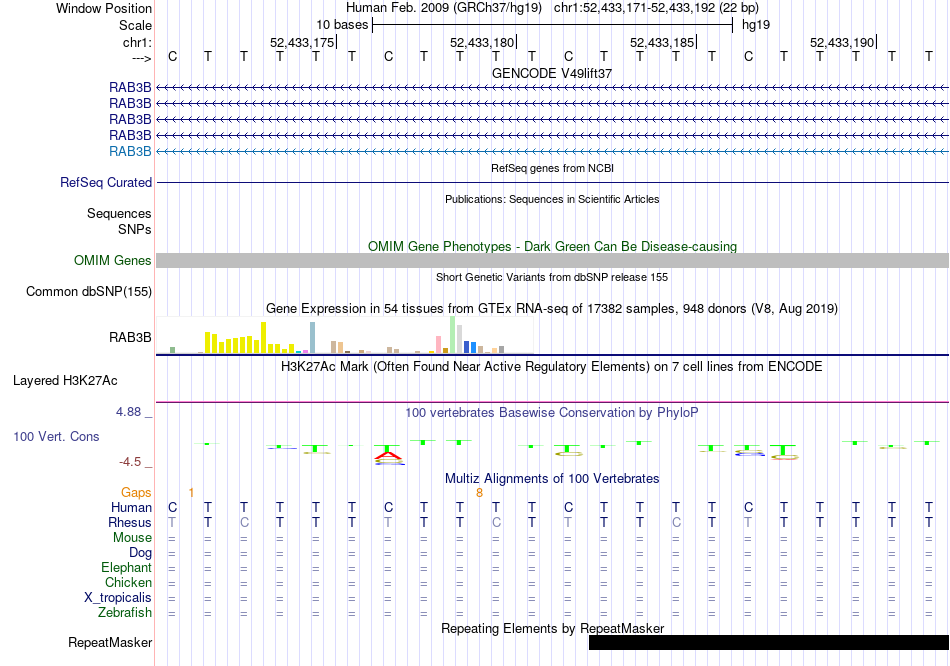Click the RefSeq Curated intron line

coord(552,182)
